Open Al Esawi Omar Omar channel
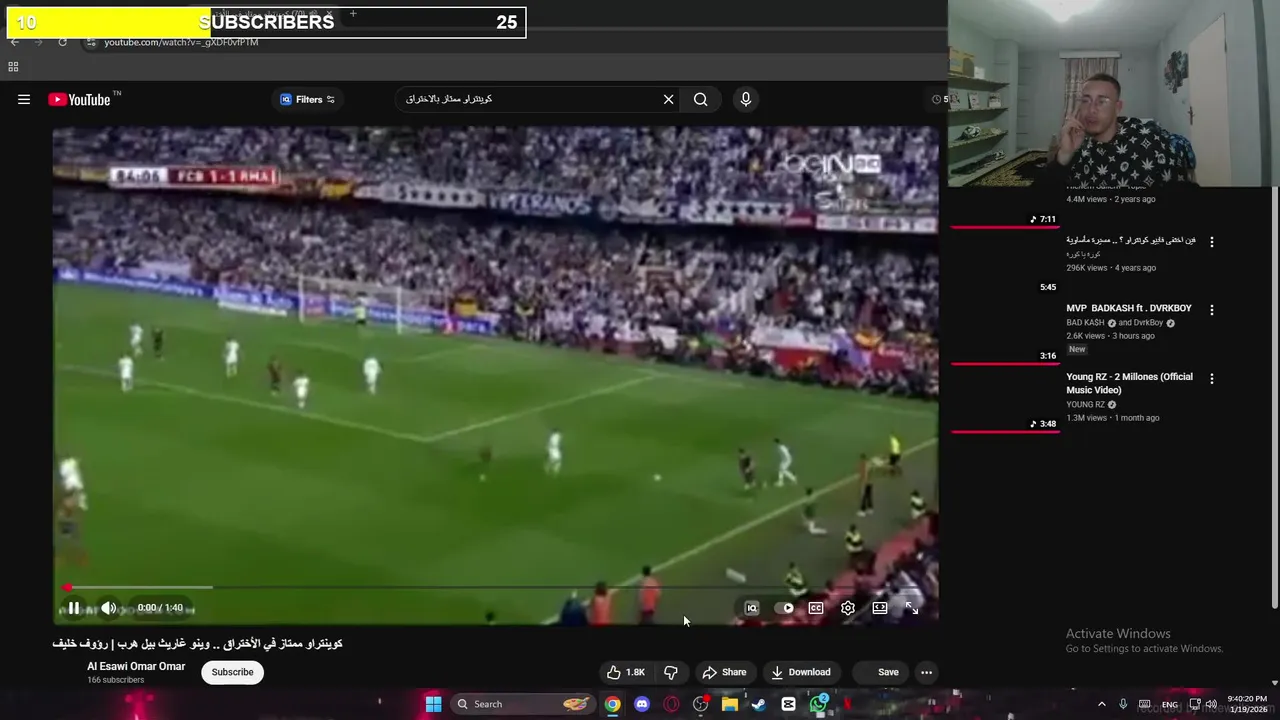The height and width of the screenshot is (720, 1280). pyautogui.click(x=136, y=666)
